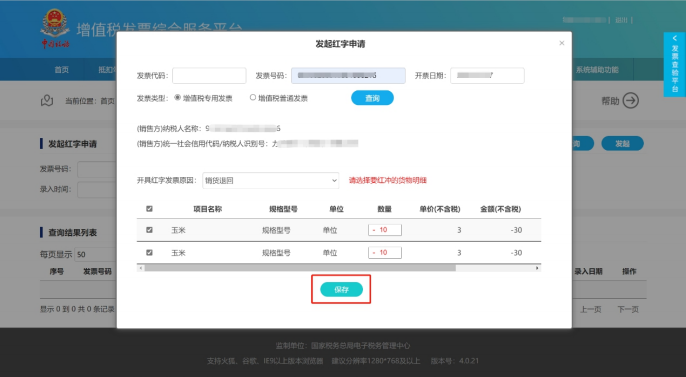Close the 发起红字申请 dialog
686x377 pixels.
coord(562,43)
